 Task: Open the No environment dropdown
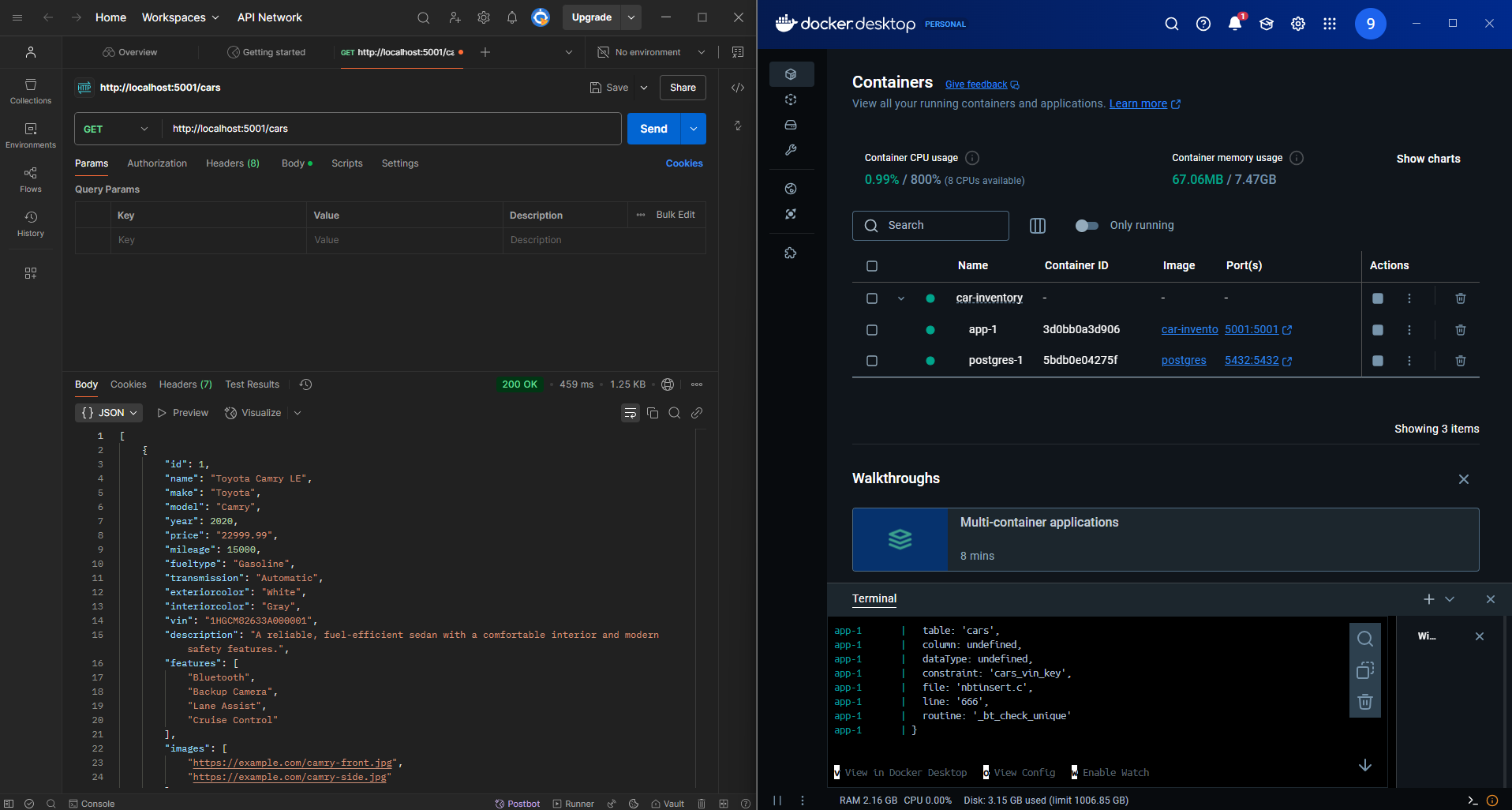coord(652,52)
